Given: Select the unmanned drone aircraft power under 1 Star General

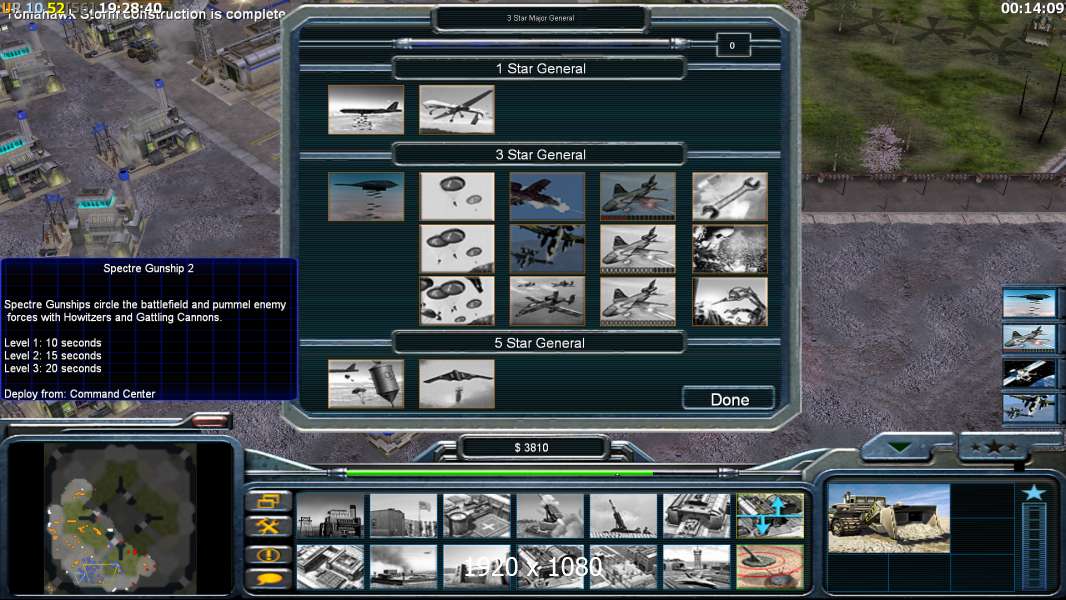Looking at the screenshot, I should (457, 109).
